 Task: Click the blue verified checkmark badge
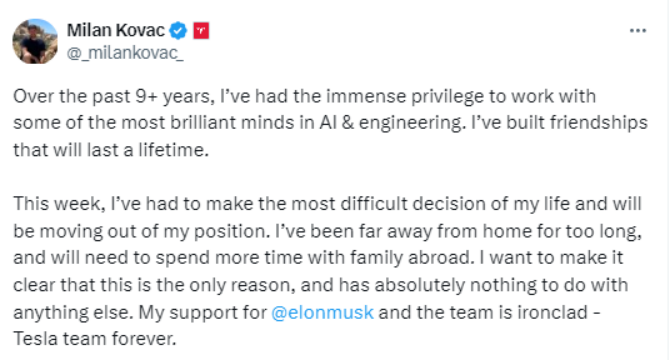tap(178, 31)
